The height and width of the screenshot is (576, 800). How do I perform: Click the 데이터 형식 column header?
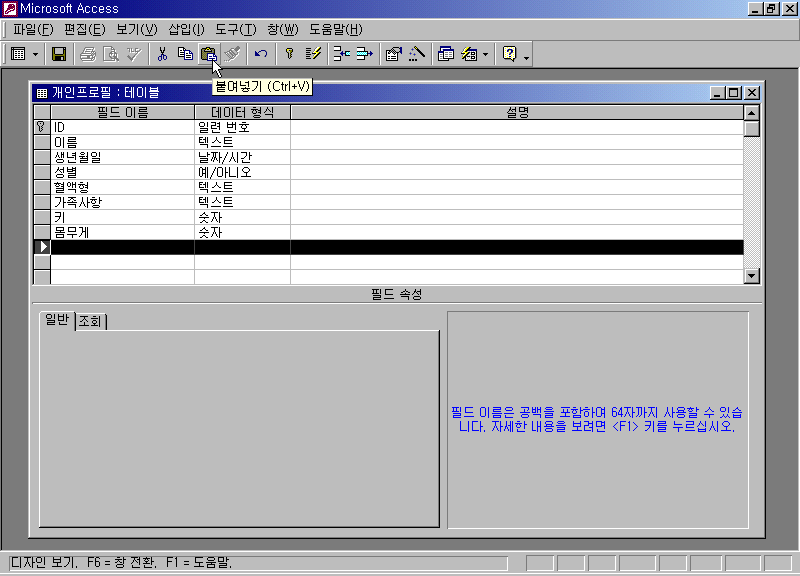[242, 112]
